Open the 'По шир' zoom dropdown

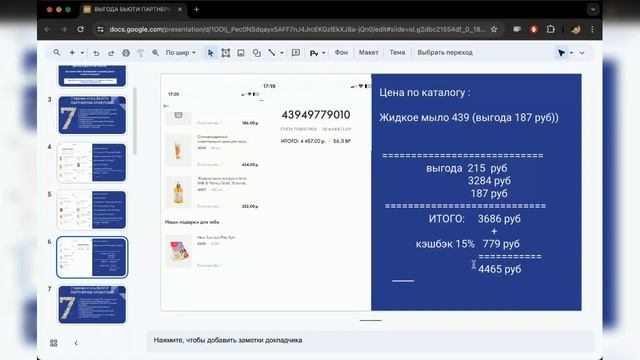[180, 53]
